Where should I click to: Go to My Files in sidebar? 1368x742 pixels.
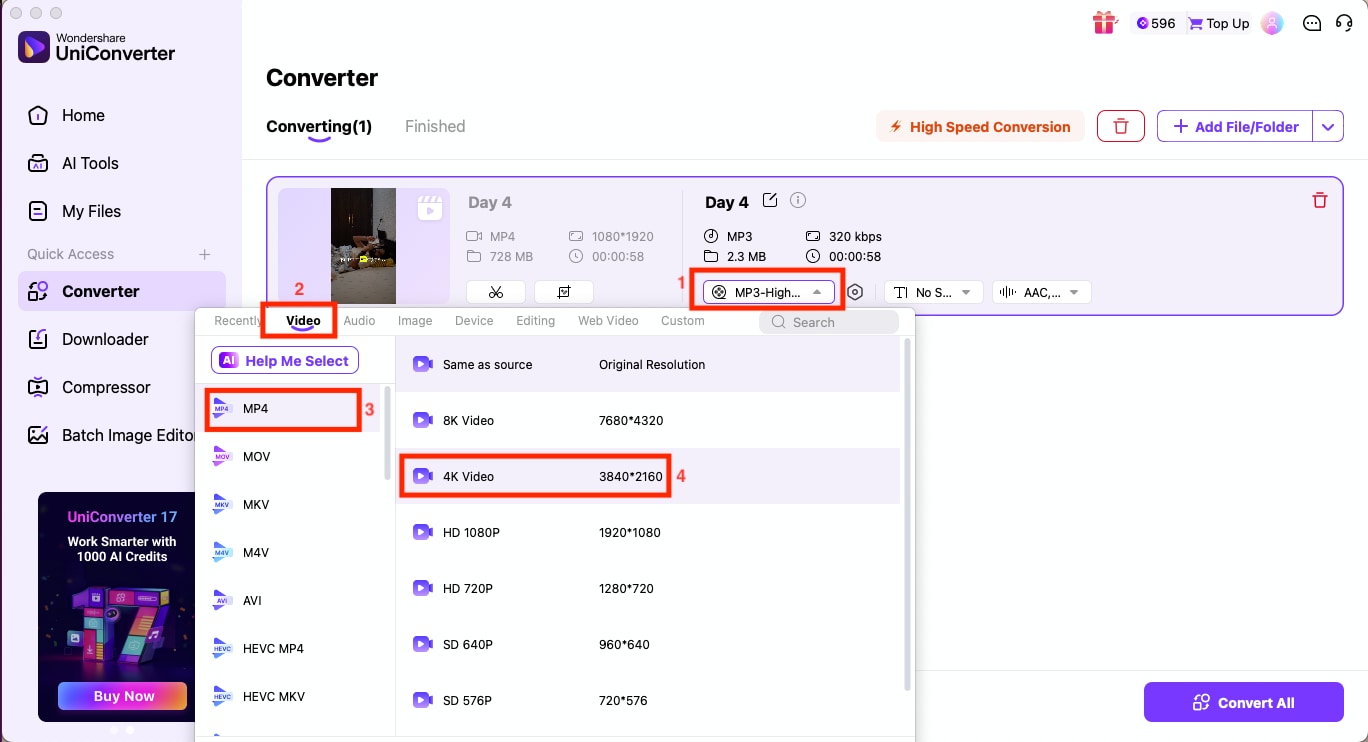pos(74,211)
